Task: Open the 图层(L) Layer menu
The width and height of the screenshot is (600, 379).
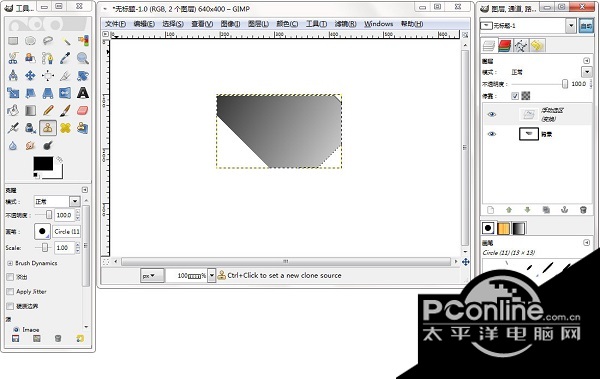Action: pyautogui.click(x=258, y=24)
